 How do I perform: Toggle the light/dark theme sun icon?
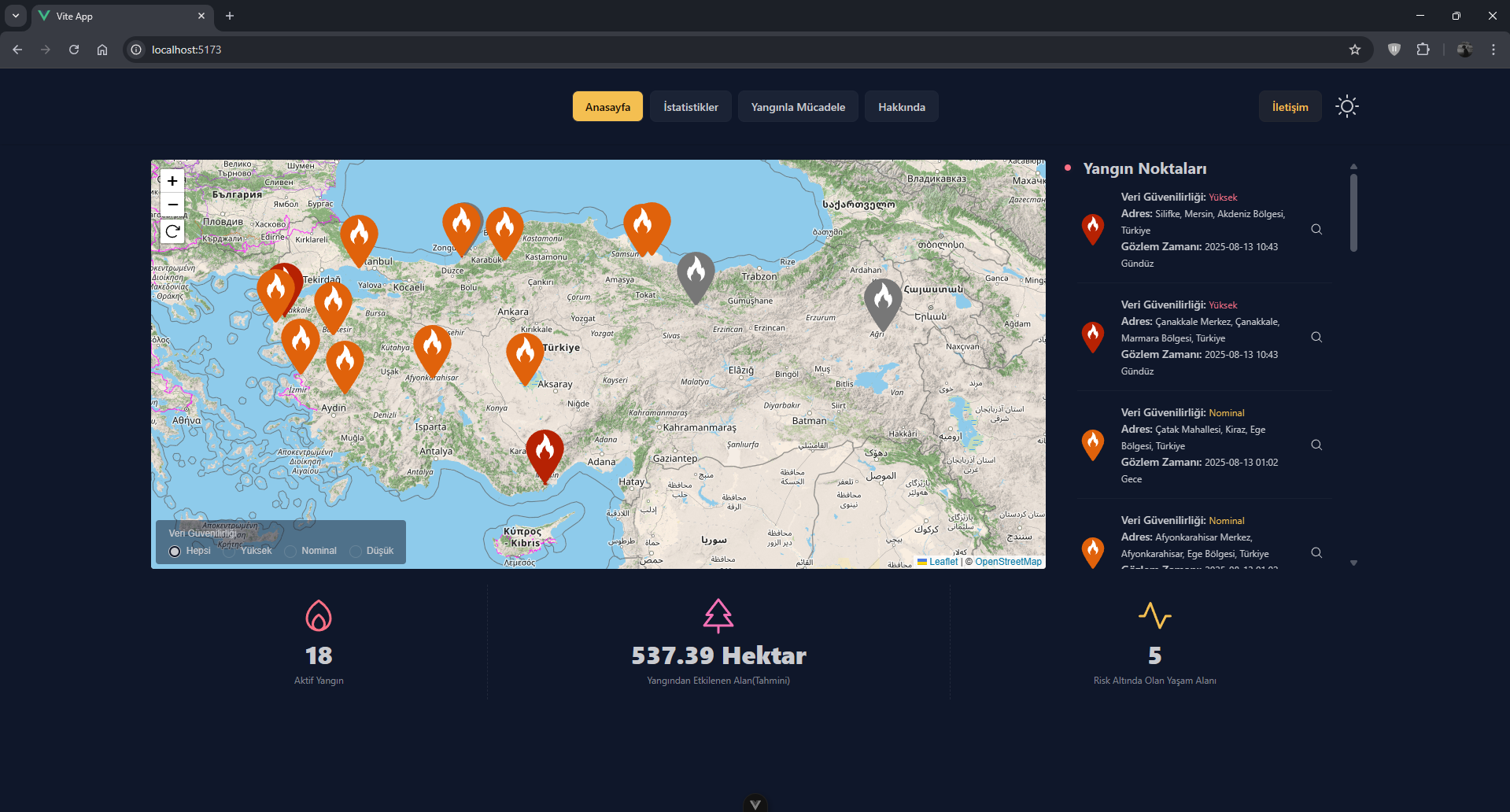click(1347, 106)
